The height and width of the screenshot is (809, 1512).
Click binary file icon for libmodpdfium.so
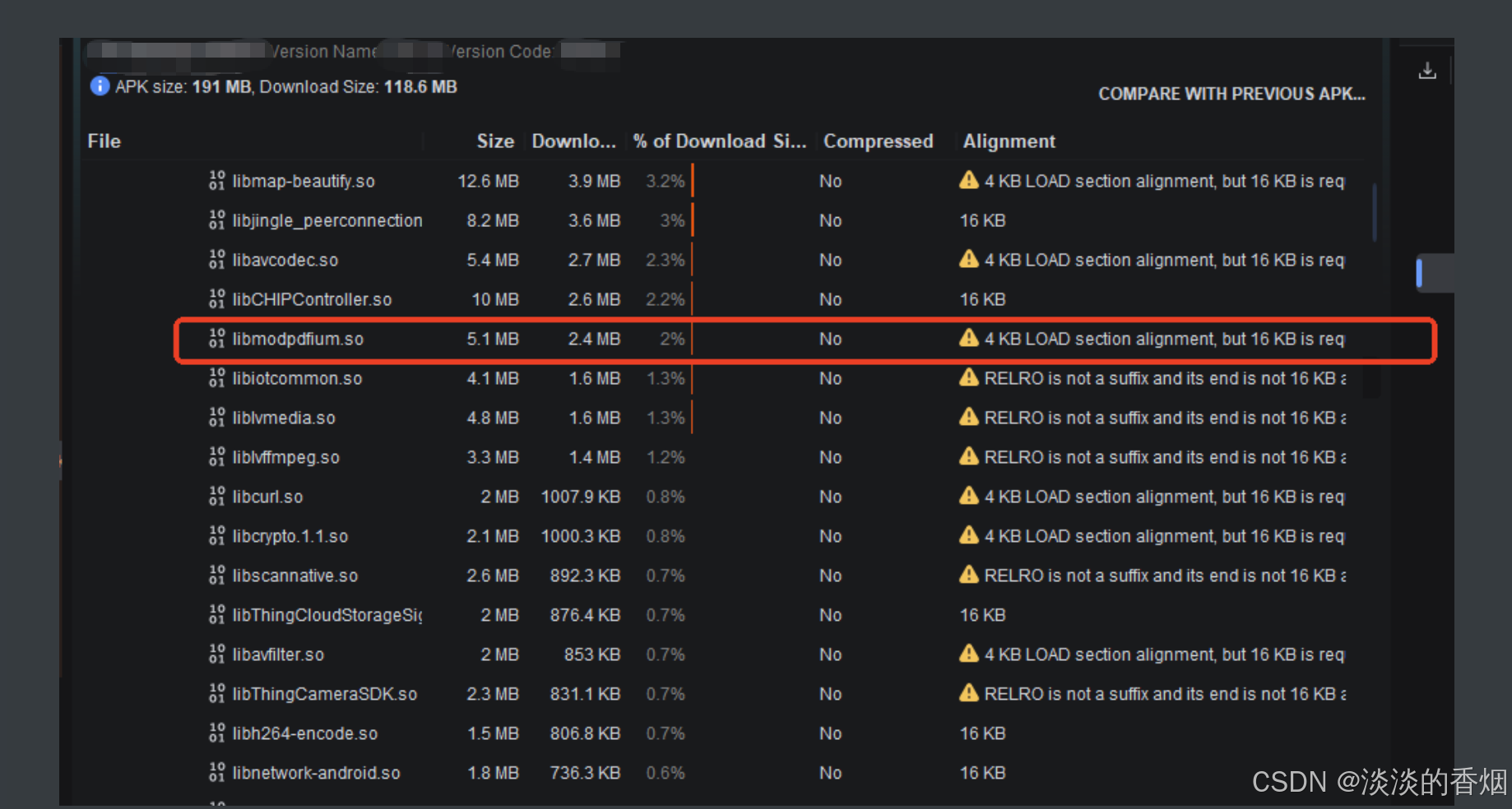pos(217,338)
